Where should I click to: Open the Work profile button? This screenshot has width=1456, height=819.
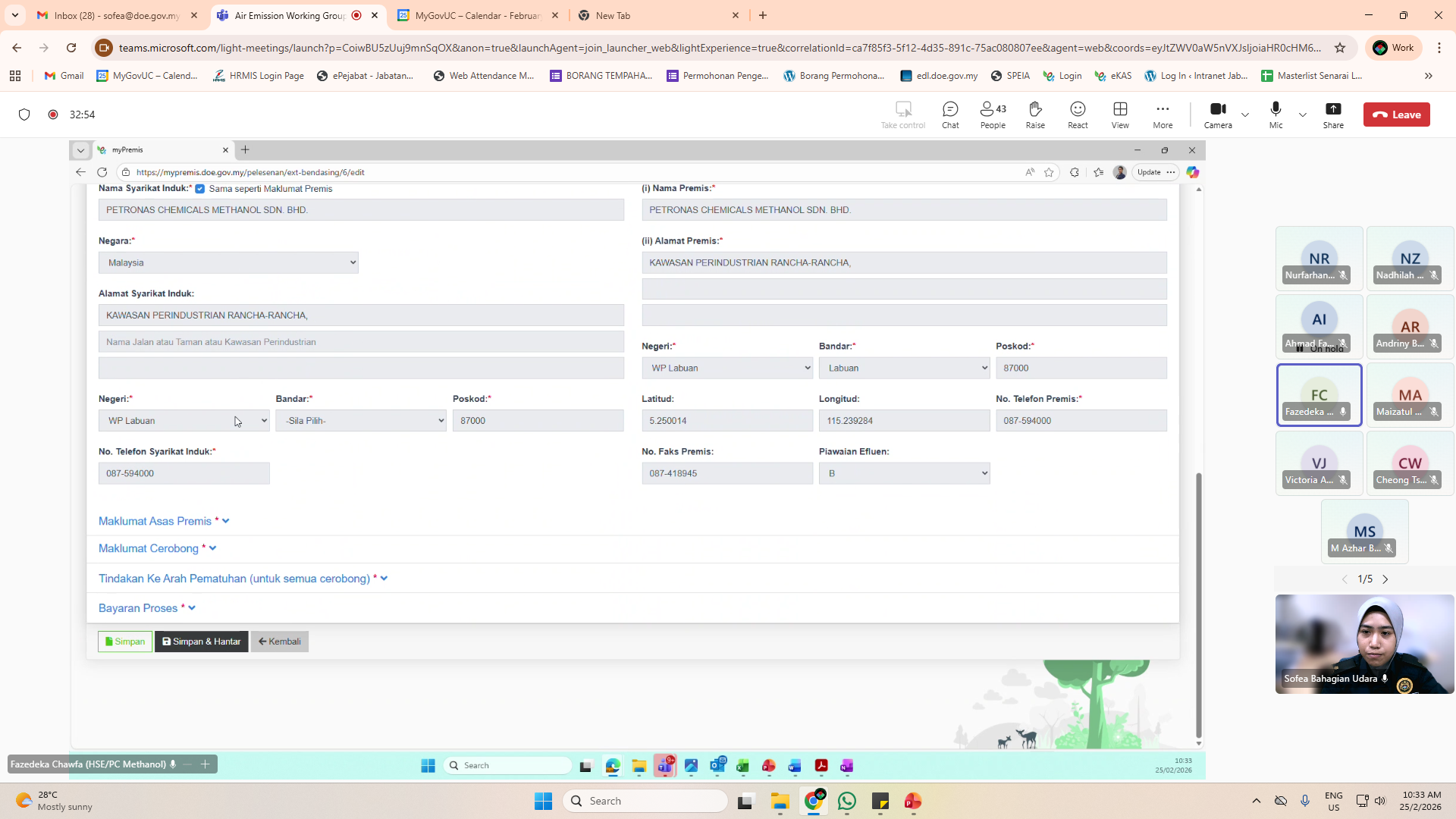tap(1394, 48)
